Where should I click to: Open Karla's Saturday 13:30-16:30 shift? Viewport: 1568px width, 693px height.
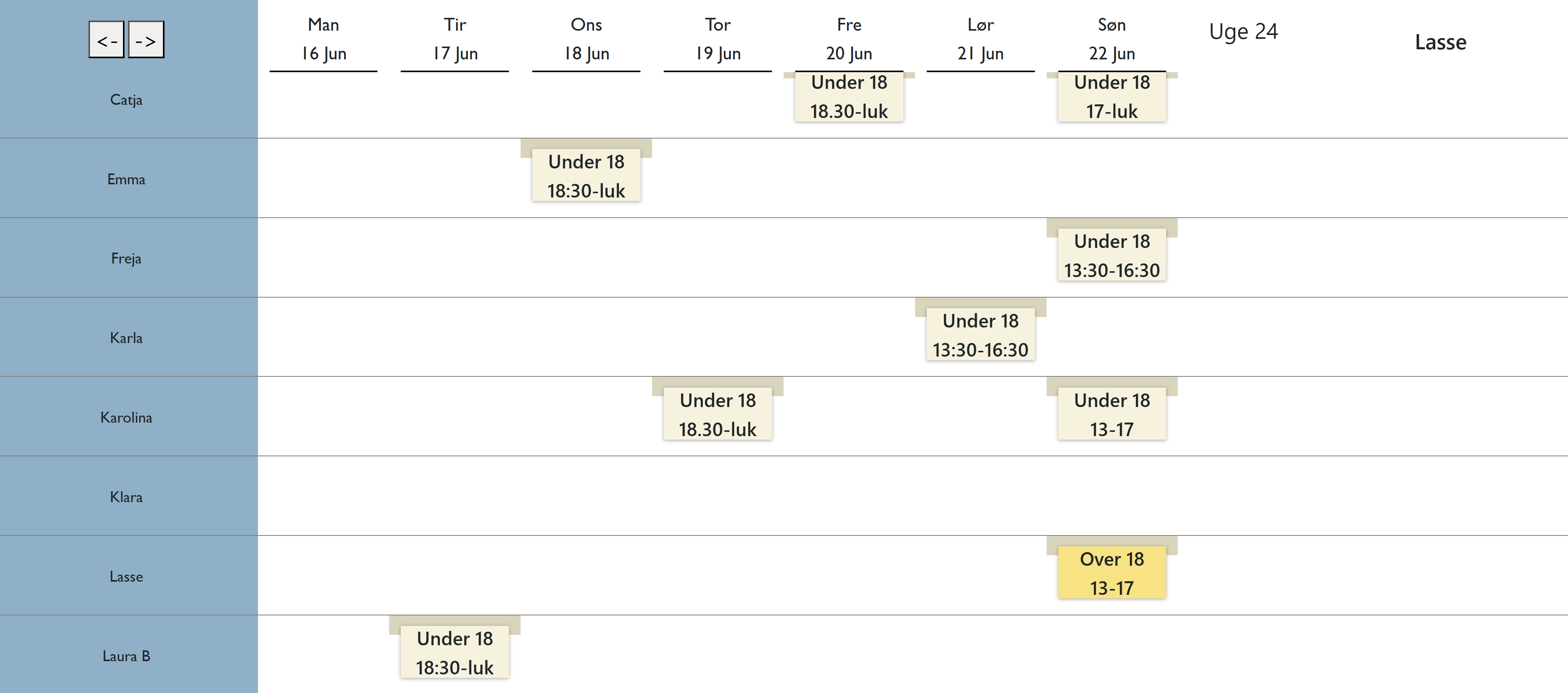pyautogui.click(x=980, y=335)
